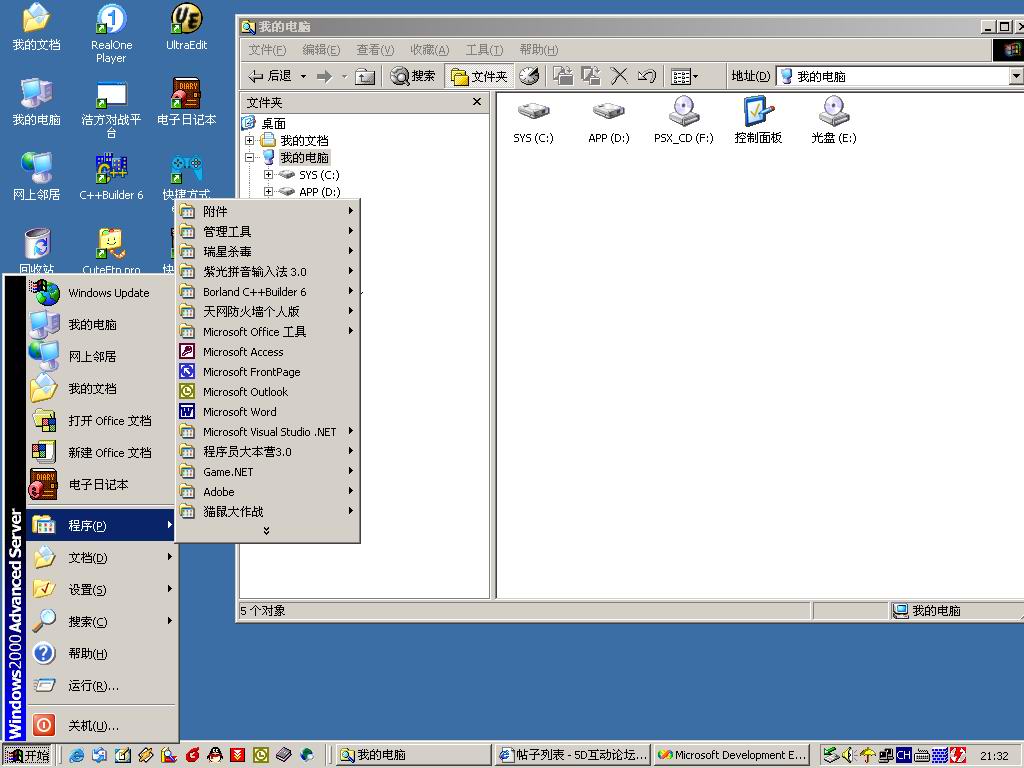Click the 开始 Start button

tap(27, 755)
